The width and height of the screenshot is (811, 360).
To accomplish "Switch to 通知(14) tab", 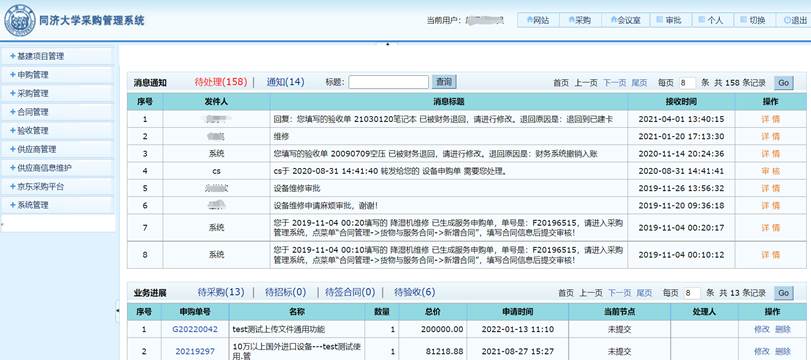I will click(286, 82).
